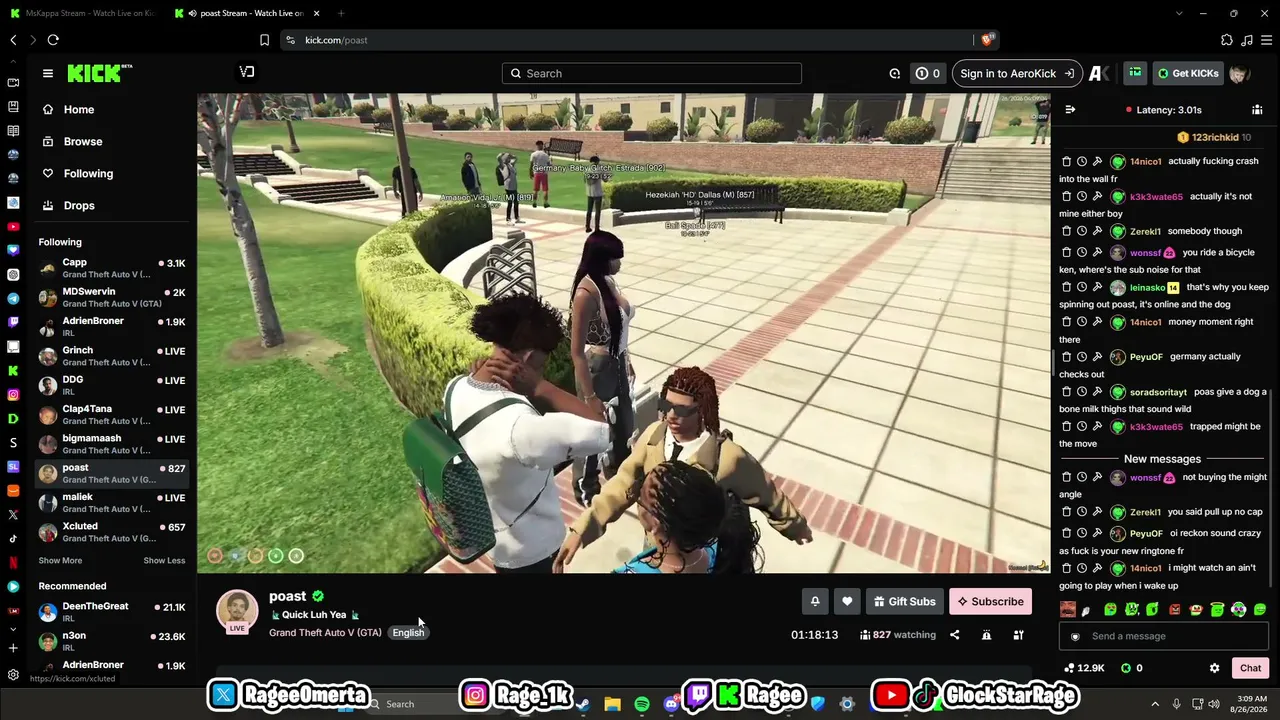Image resolution: width=1280 pixels, height=720 pixels.
Task: Open DeenTheGreat recommended channel
Action: [x=112, y=612]
